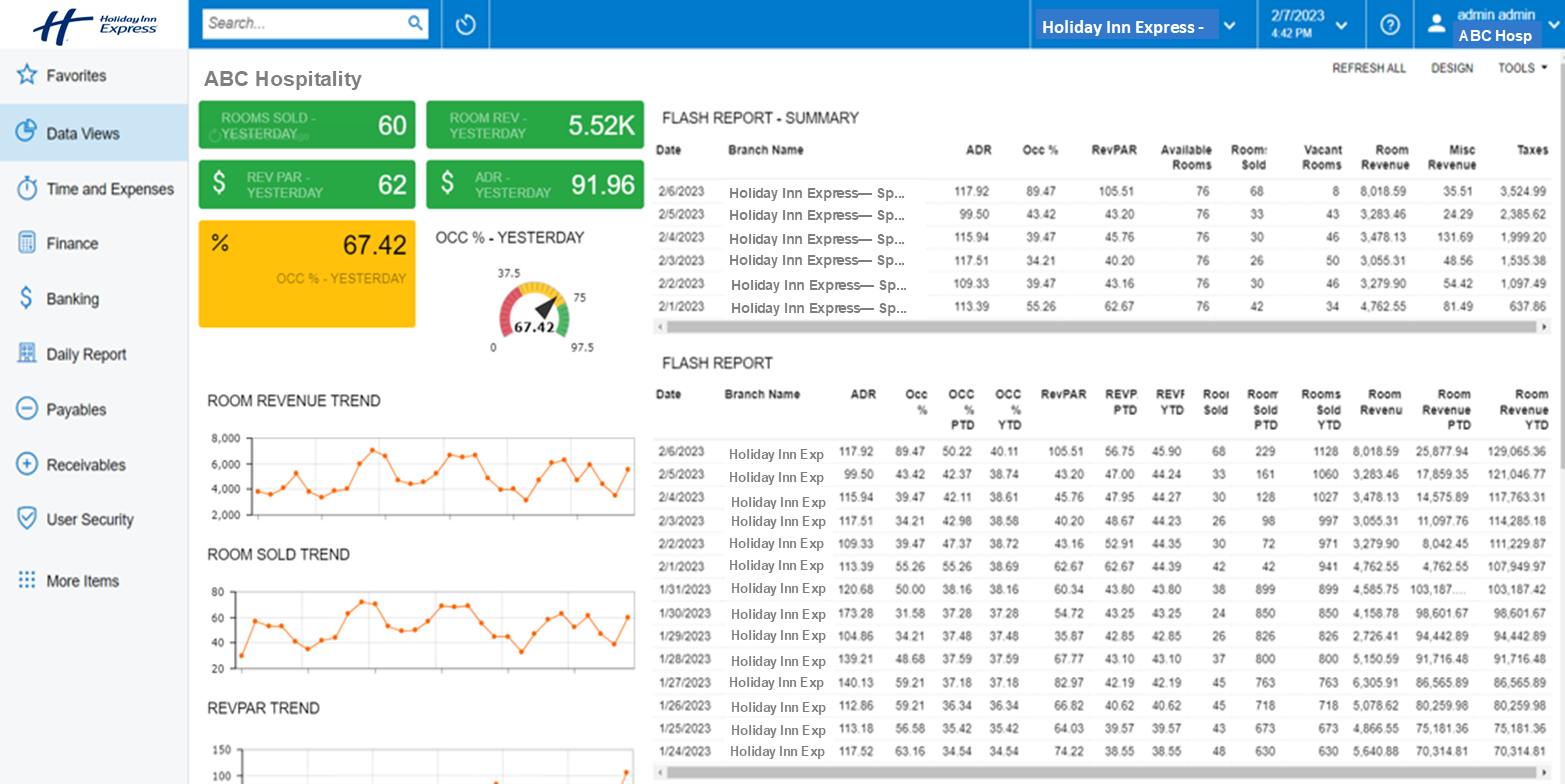This screenshot has width=1565, height=784.
Task: Click the search magnifier icon
Action: pyautogui.click(x=415, y=24)
